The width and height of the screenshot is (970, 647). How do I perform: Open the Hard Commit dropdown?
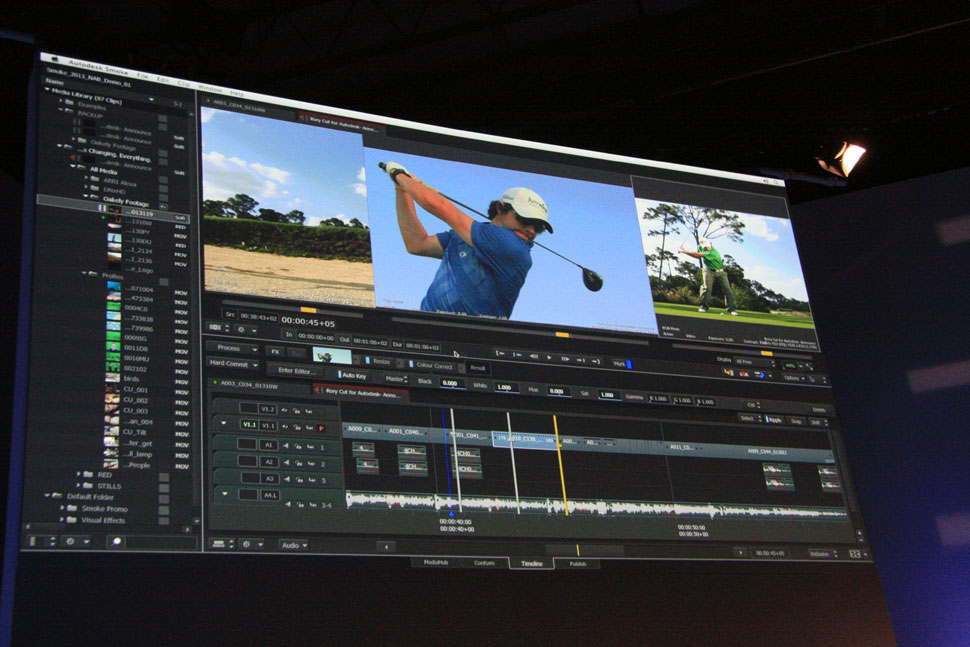[233, 364]
